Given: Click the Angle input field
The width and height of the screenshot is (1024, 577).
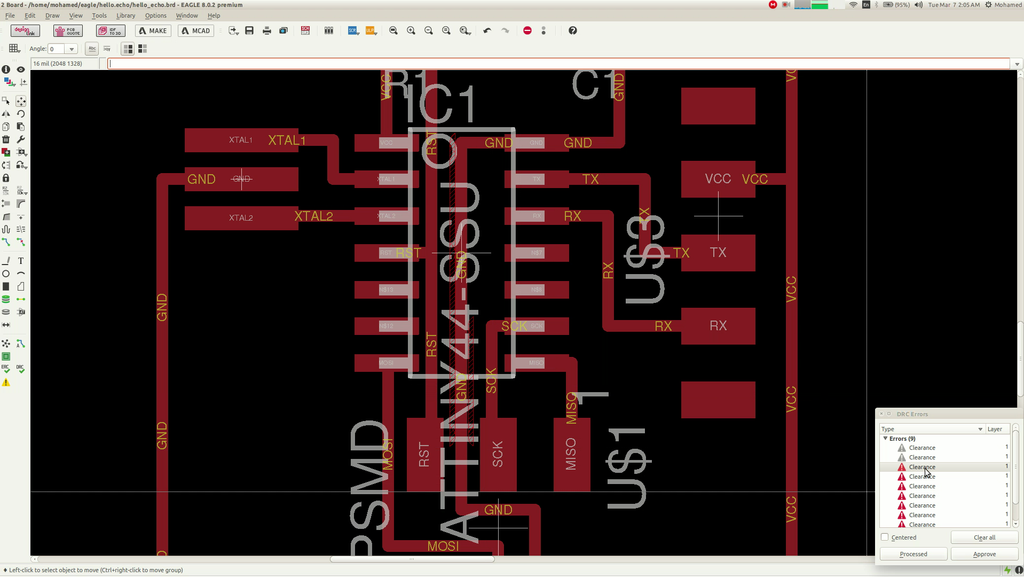Looking at the screenshot, I should (57, 49).
